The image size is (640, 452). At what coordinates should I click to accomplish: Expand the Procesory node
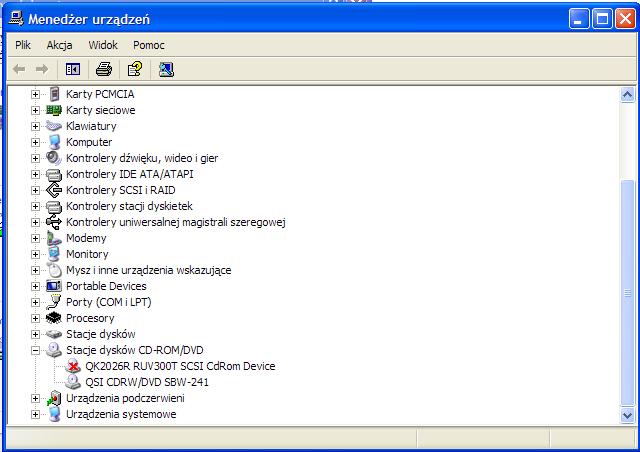tap(36, 318)
